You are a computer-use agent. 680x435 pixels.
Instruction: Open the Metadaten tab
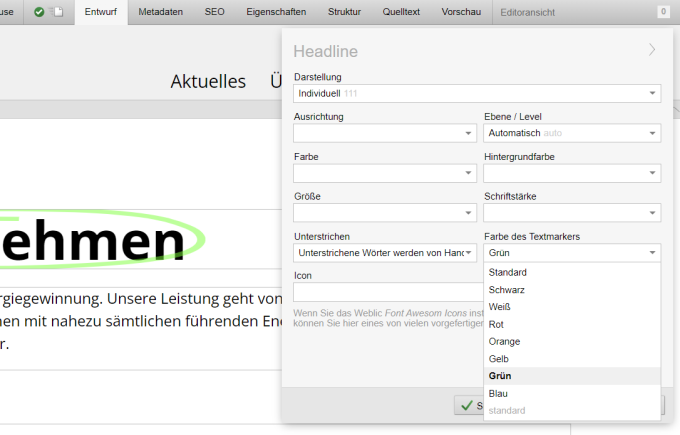click(160, 12)
